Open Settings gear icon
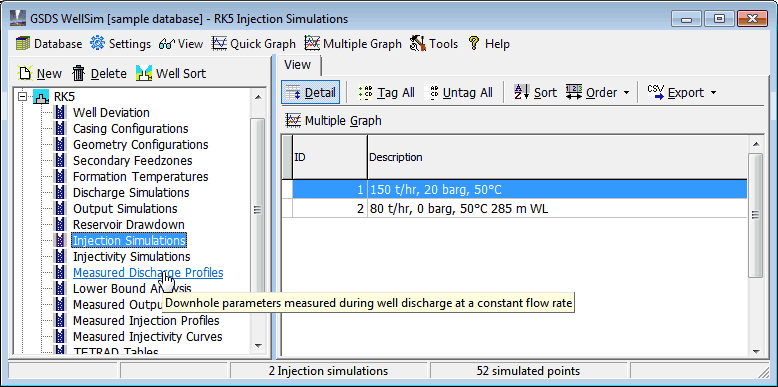This screenshot has height=387, width=778. tap(97, 44)
